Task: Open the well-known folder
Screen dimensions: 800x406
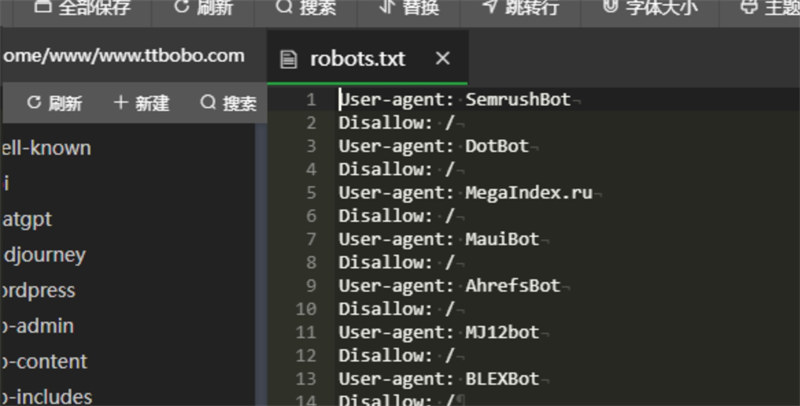Action: 46,148
